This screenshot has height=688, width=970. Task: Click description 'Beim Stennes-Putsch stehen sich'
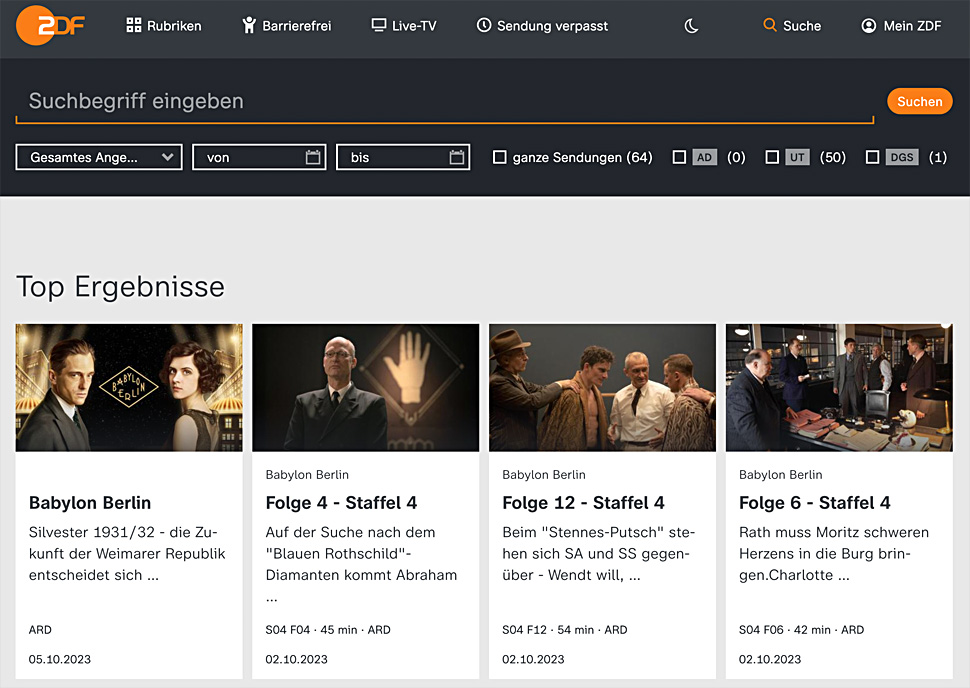pyautogui.click(x=599, y=554)
